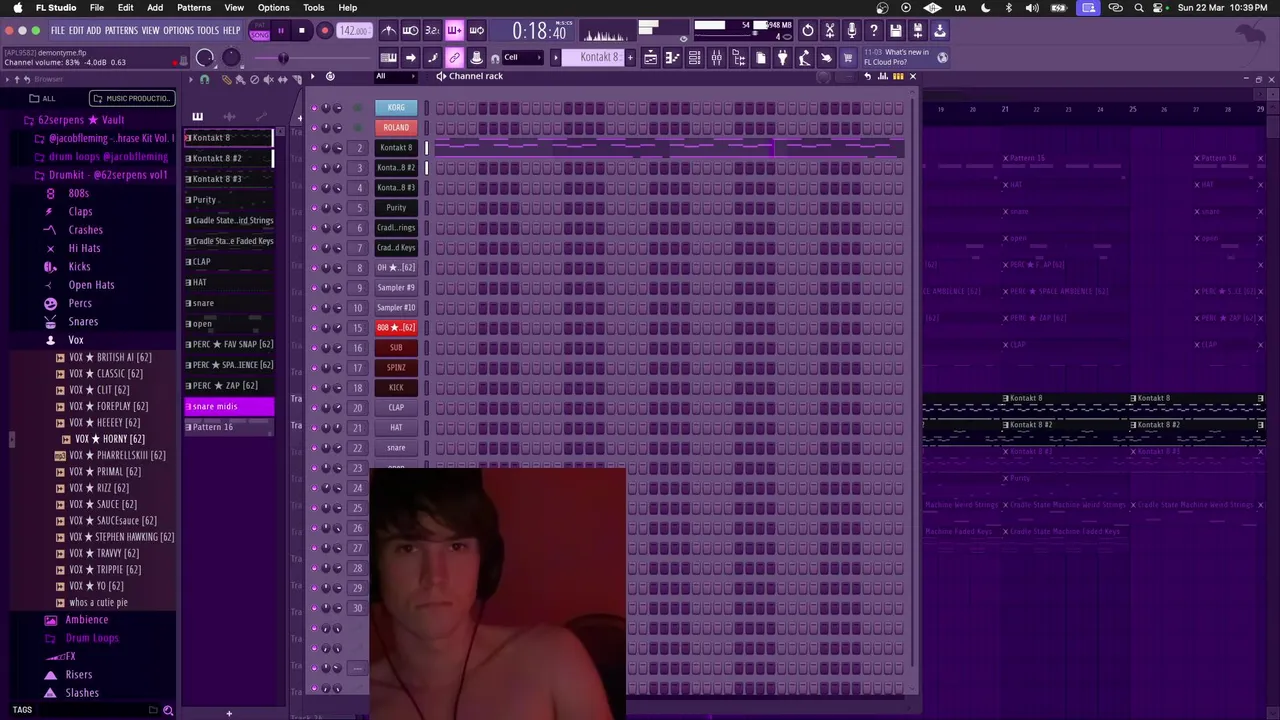Image resolution: width=1280 pixels, height=720 pixels.
Task: Click the Sampler #10 channel button
Action: (x=396, y=307)
